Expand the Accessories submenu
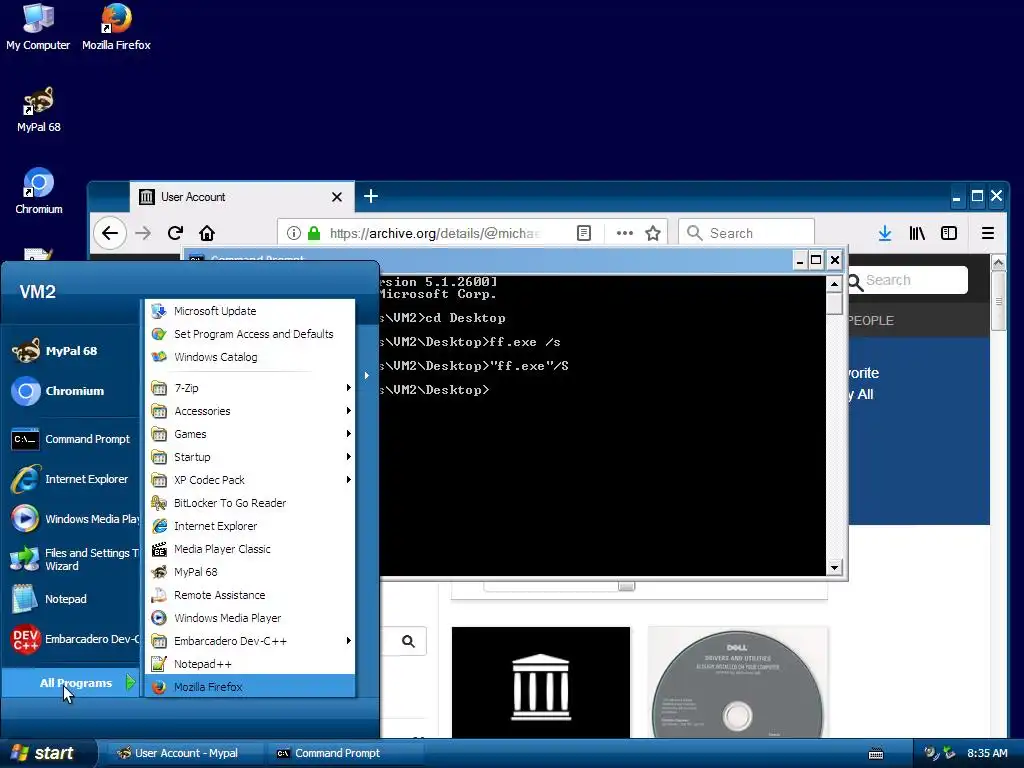1024x768 pixels. point(250,411)
